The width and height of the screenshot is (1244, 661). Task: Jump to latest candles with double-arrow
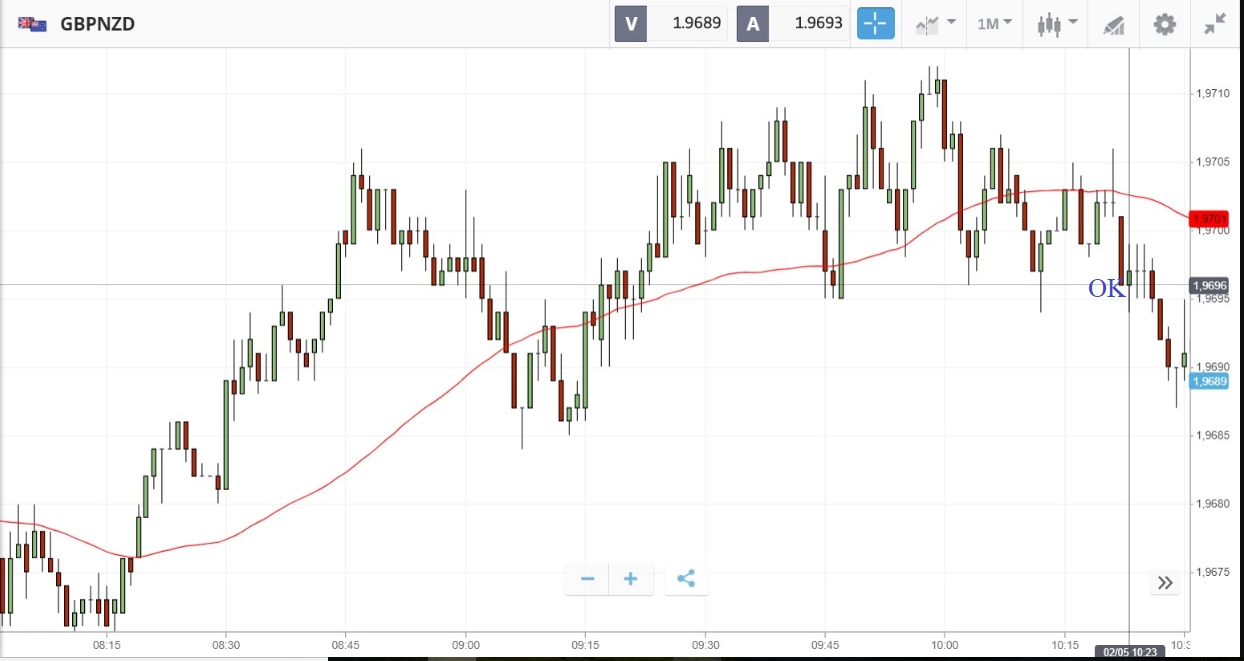click(1165, 583)
